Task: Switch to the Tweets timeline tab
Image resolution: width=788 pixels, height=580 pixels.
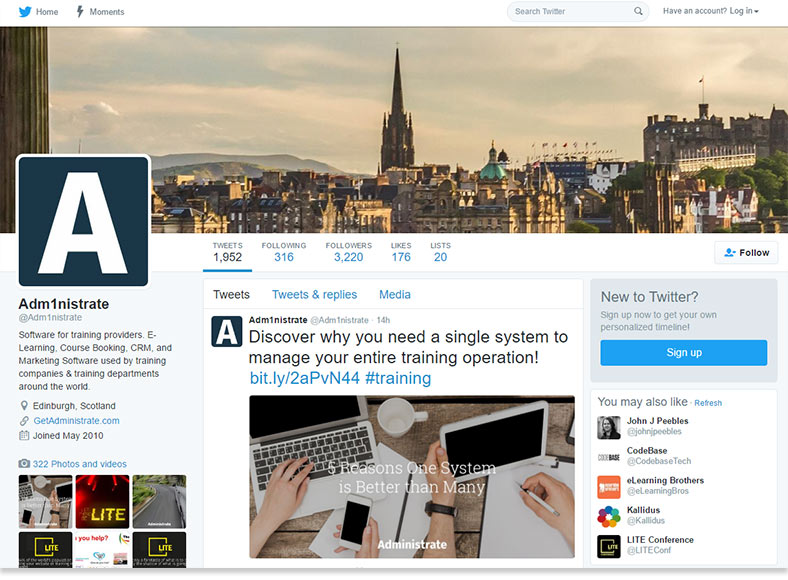Action: click(x=231, y=295)
